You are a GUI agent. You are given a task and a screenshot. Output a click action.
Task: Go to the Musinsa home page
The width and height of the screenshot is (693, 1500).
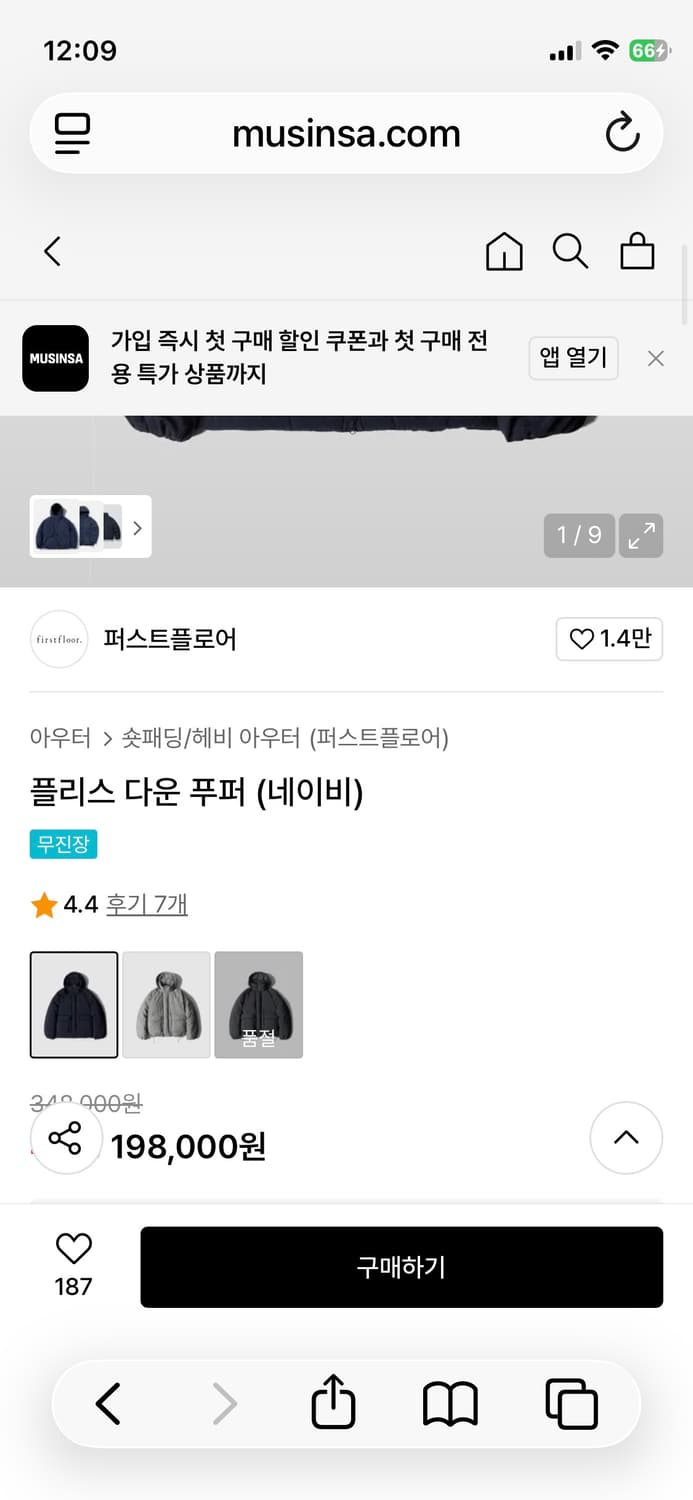(504, 252)
